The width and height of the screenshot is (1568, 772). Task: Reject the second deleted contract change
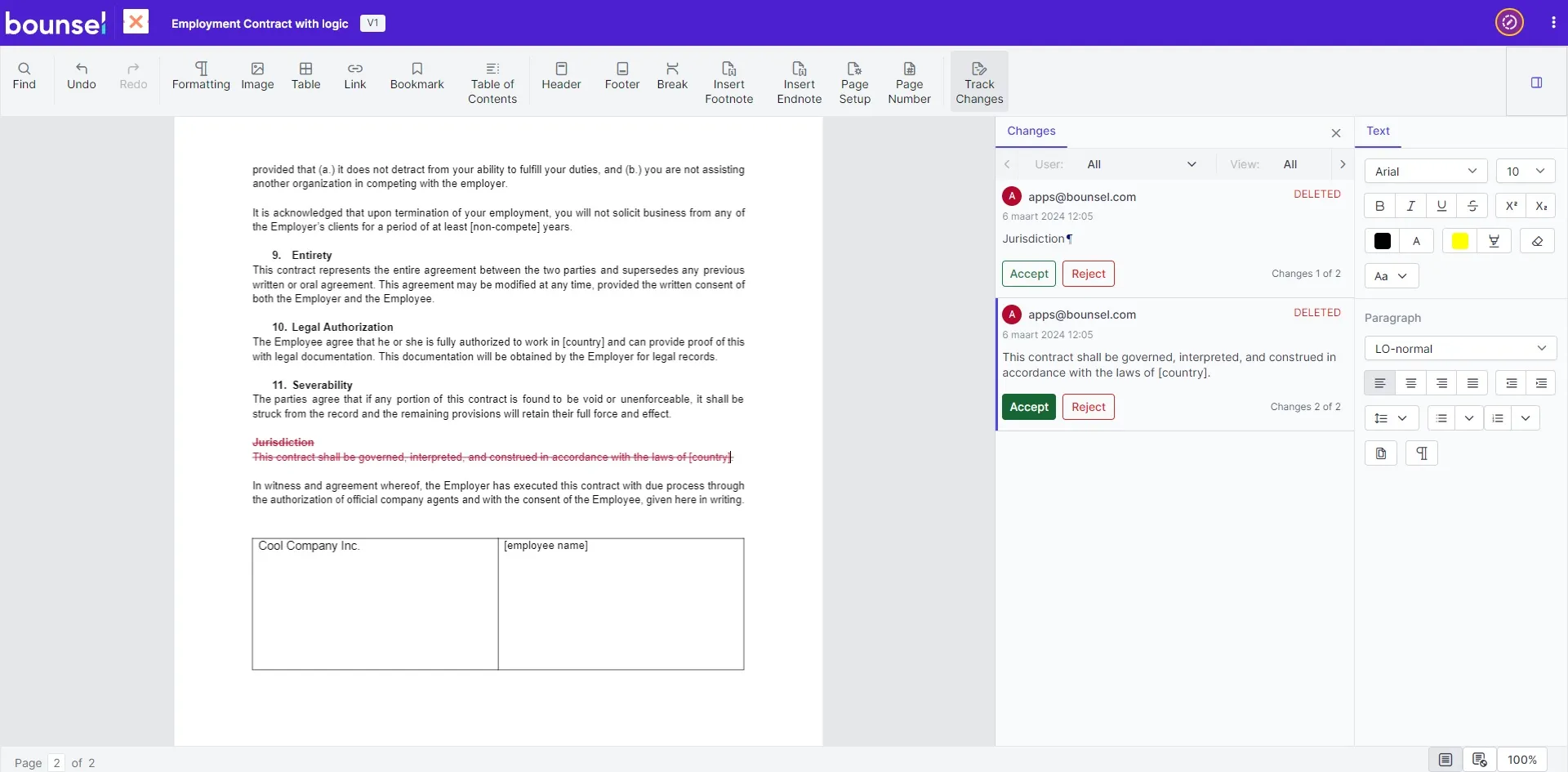1088,407
